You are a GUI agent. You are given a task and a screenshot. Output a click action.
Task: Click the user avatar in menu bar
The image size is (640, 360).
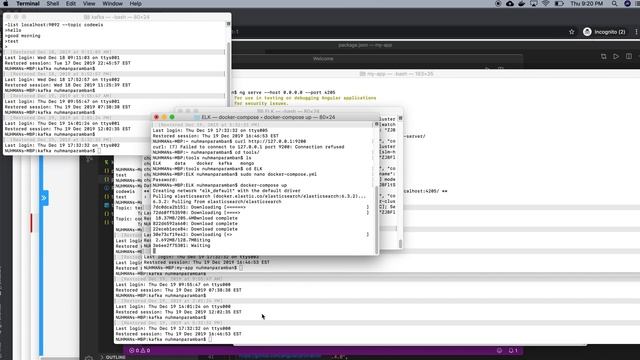coord(627,4)
